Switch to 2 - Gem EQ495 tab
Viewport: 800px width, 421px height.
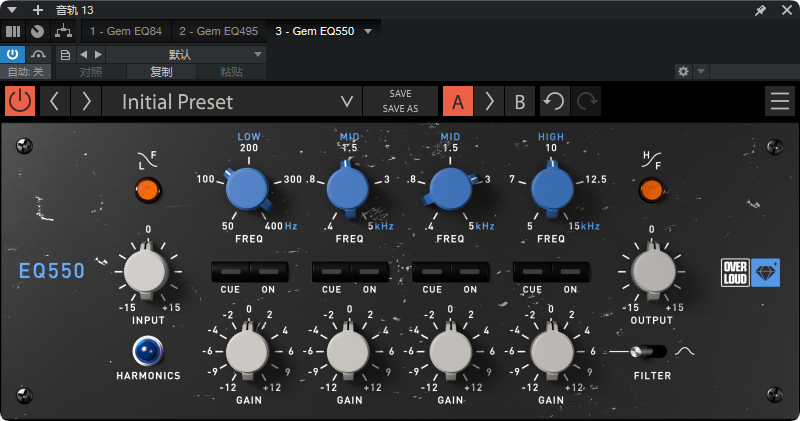point(218,31)
